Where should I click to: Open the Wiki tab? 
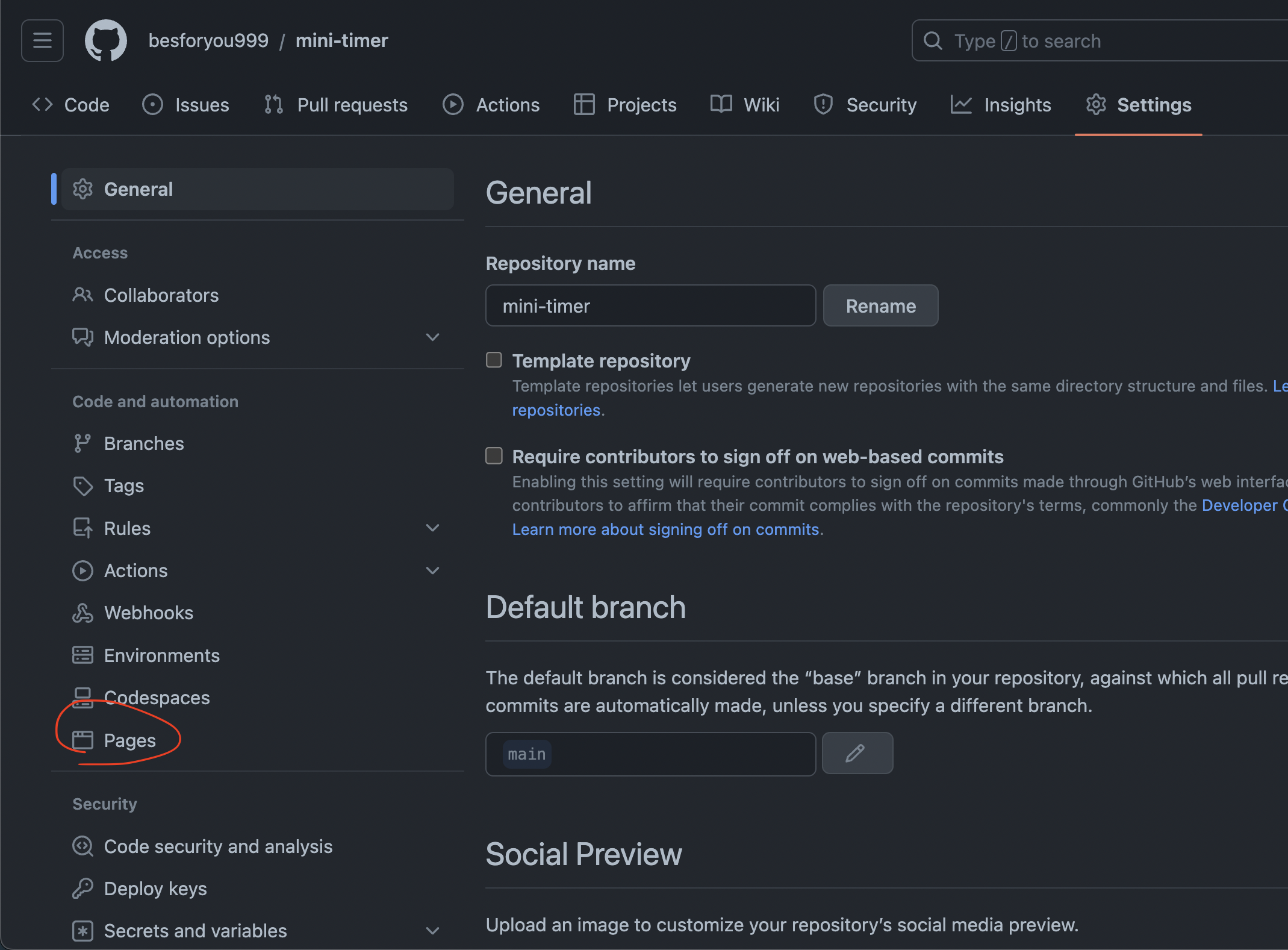745,105
